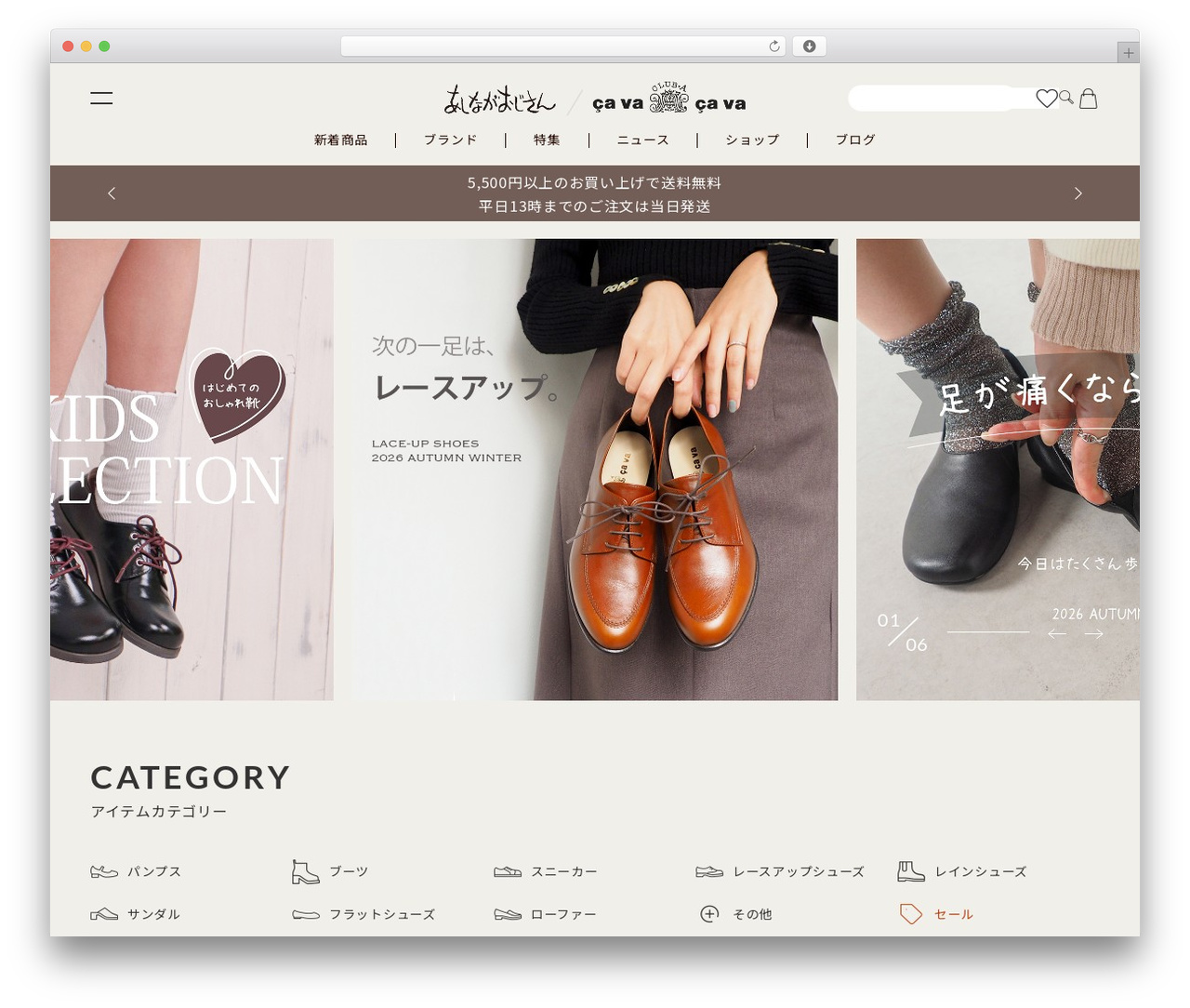Click the ブーツ boot icon

305,871
